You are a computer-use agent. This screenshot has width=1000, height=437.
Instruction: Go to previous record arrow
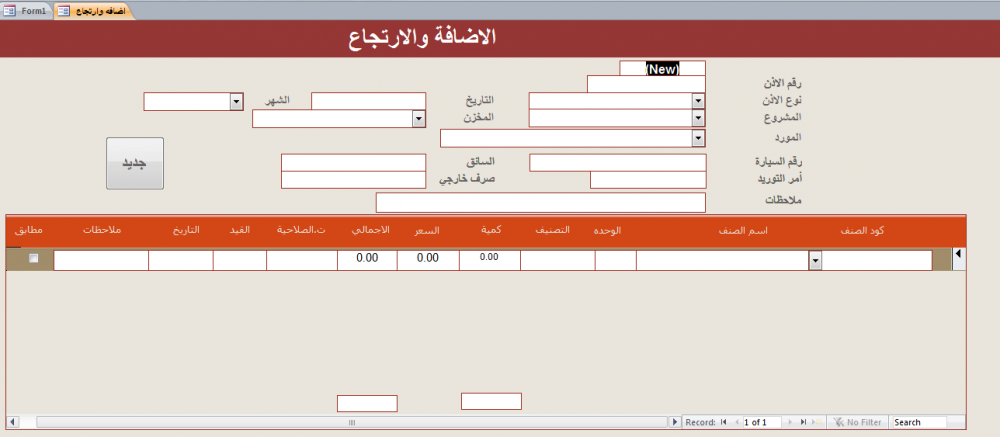point(736,423)
